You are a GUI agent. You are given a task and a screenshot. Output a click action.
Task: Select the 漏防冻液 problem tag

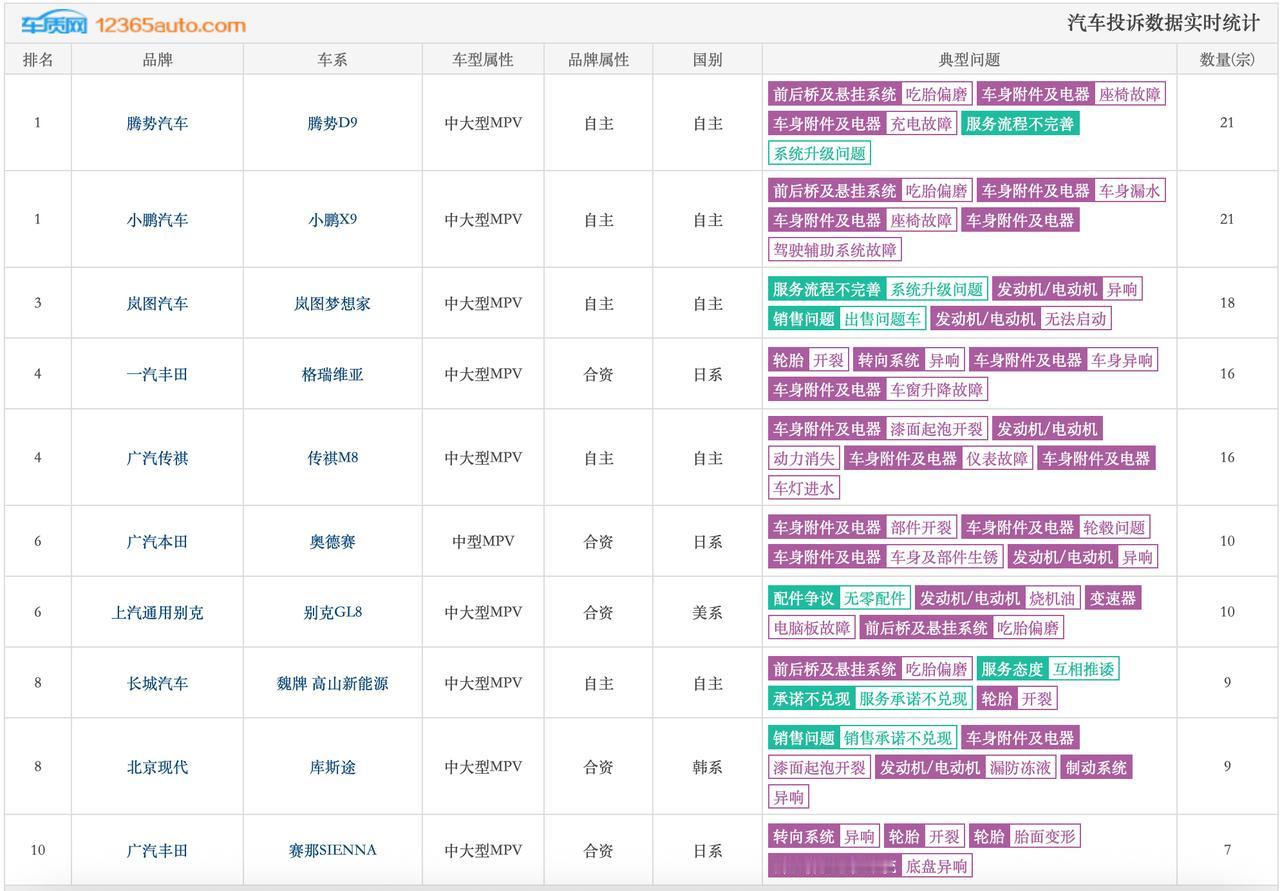pyautogui.click(x=1020, y=768)
